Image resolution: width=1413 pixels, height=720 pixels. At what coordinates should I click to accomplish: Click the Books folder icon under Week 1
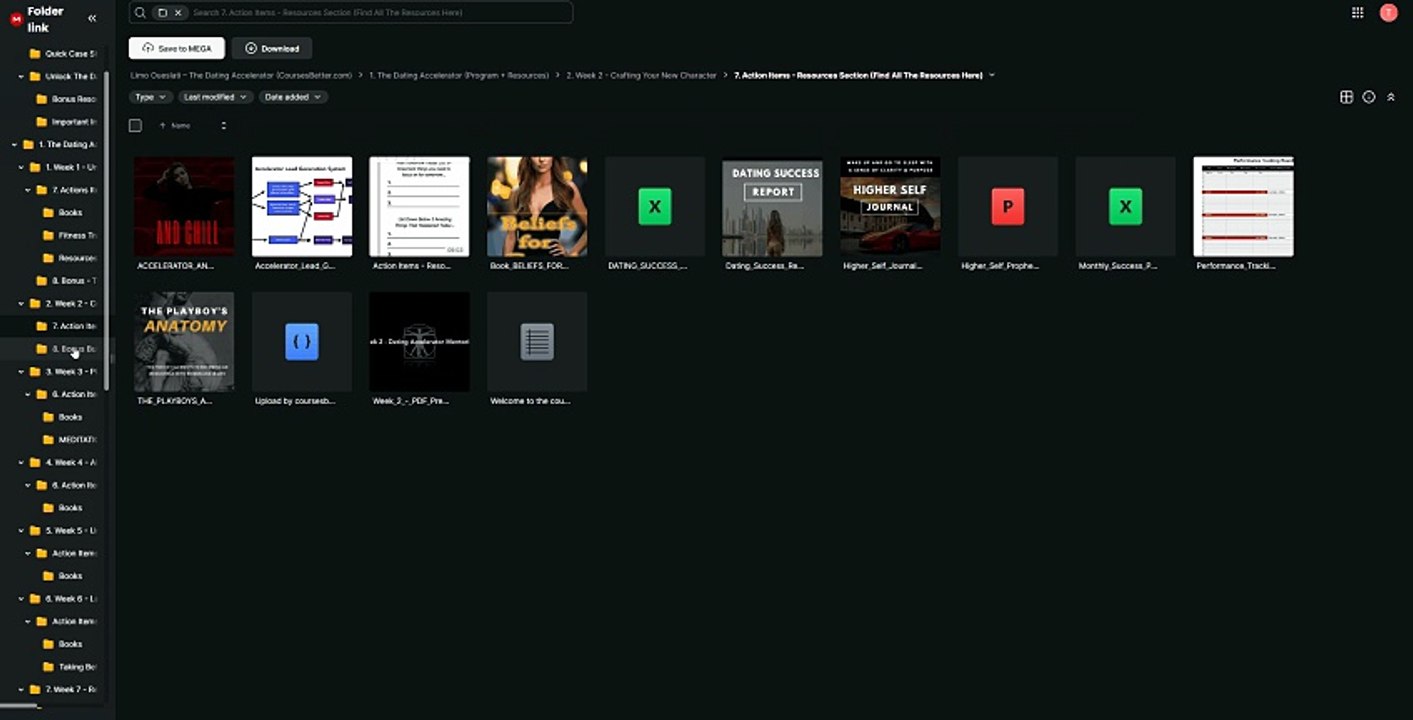[x=48, y=213]
